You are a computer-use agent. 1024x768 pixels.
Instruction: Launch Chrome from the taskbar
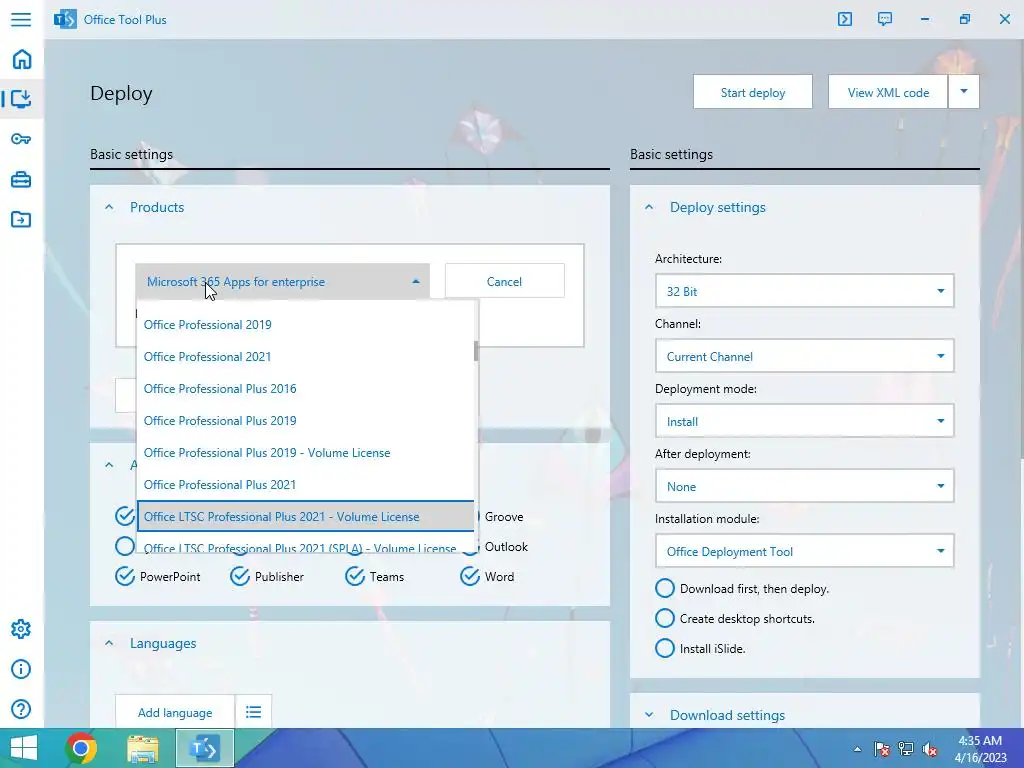81,748
